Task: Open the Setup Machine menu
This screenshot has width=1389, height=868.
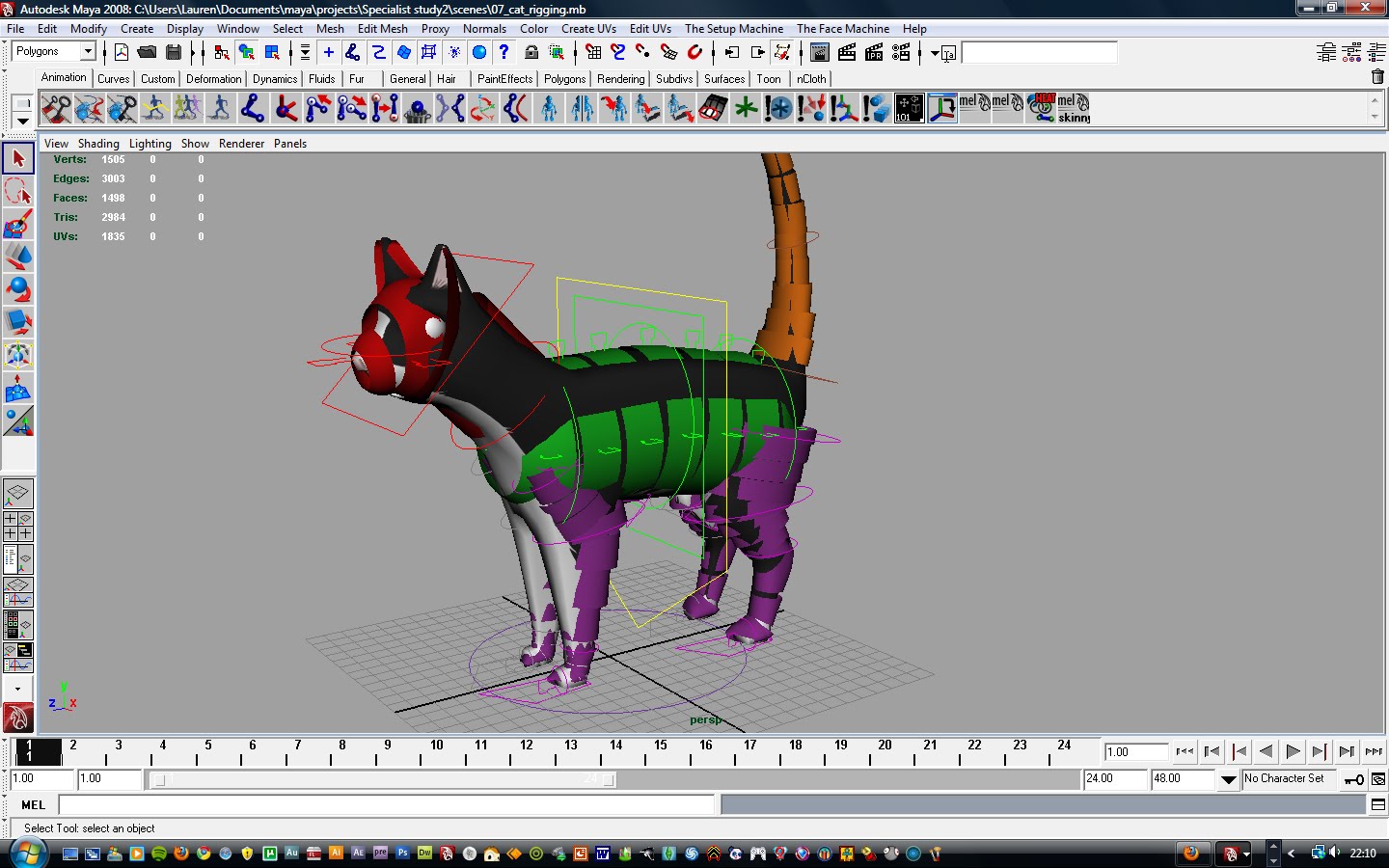Action: (734, 28)
